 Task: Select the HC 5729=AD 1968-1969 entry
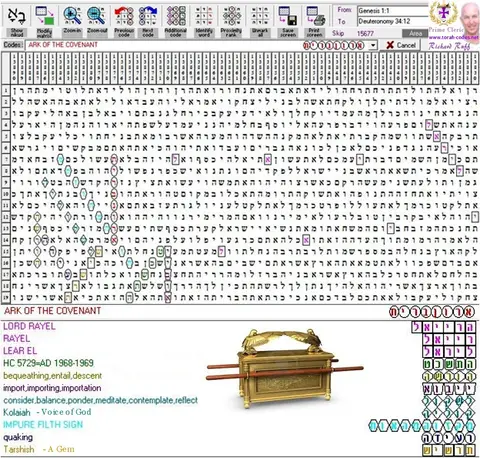(x=48, y=363)
